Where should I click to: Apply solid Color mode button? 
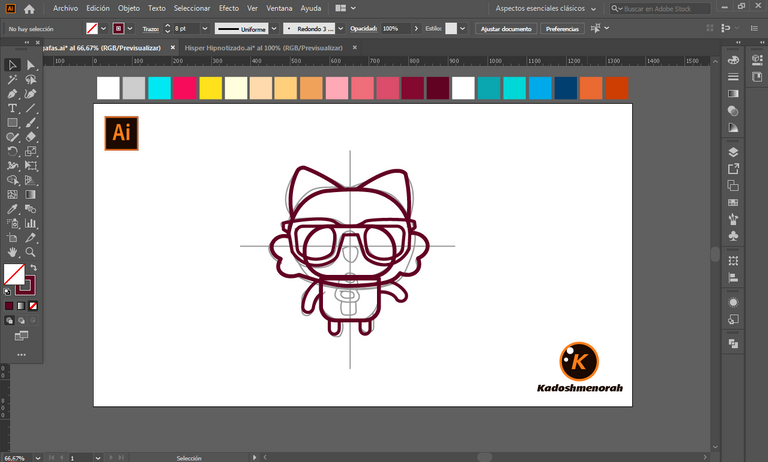pos(9,306)
